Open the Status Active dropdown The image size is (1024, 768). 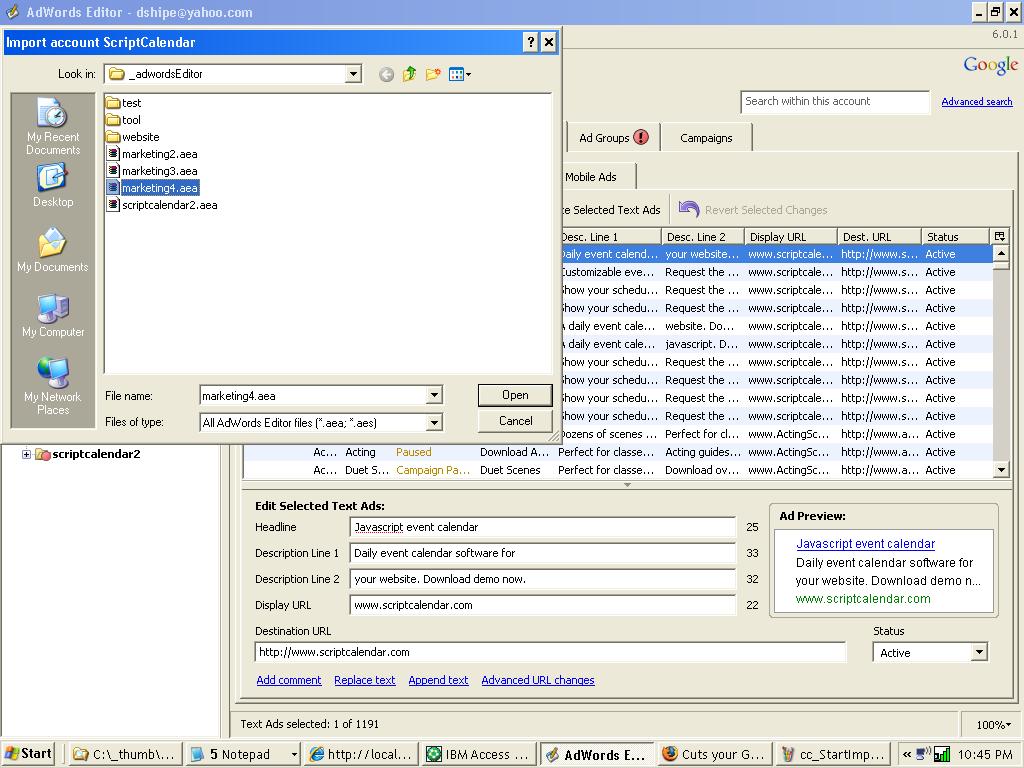pos(979,652)
